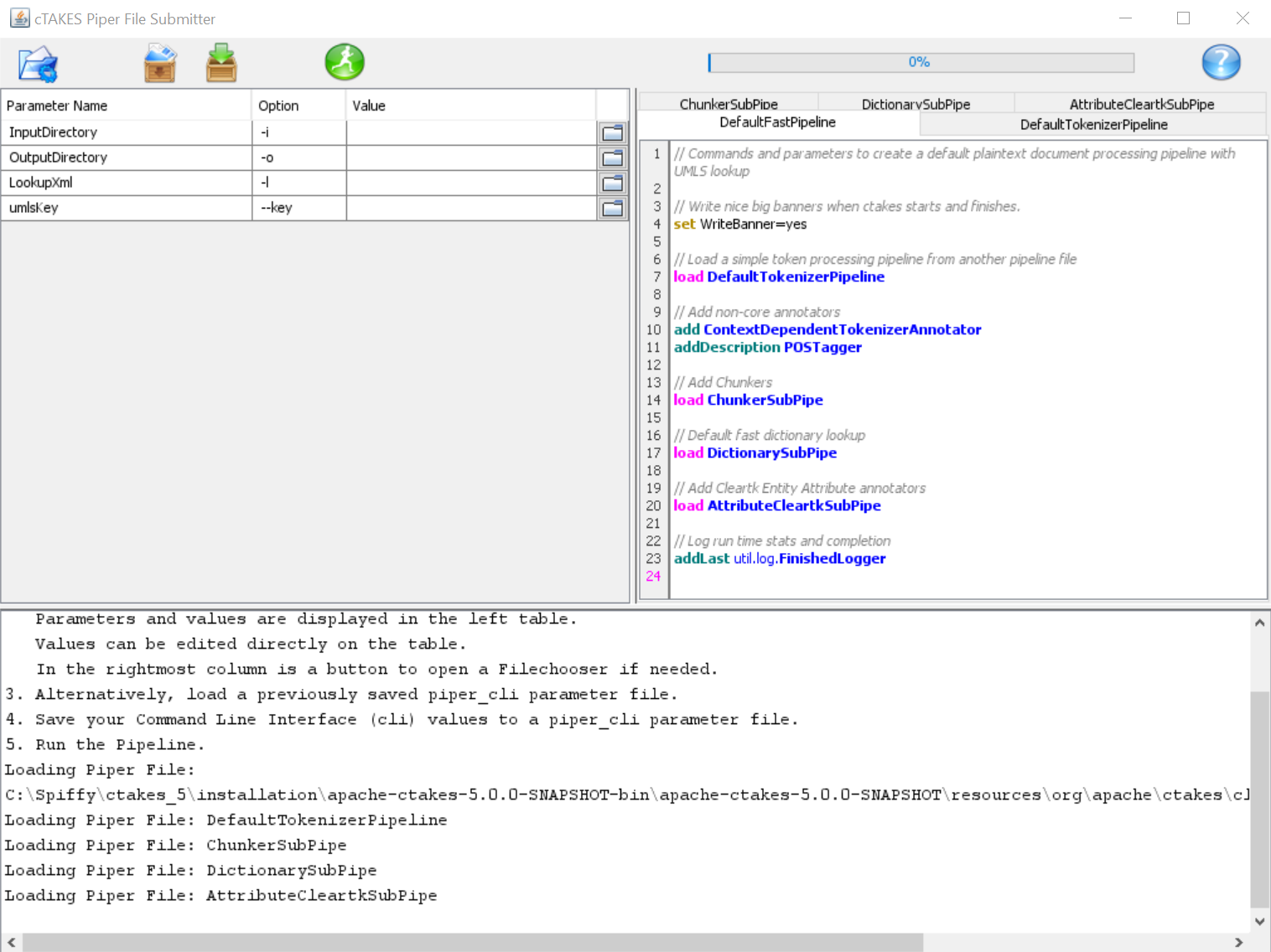
Task: Click the load parameter file icon
Action: (159, 64)
